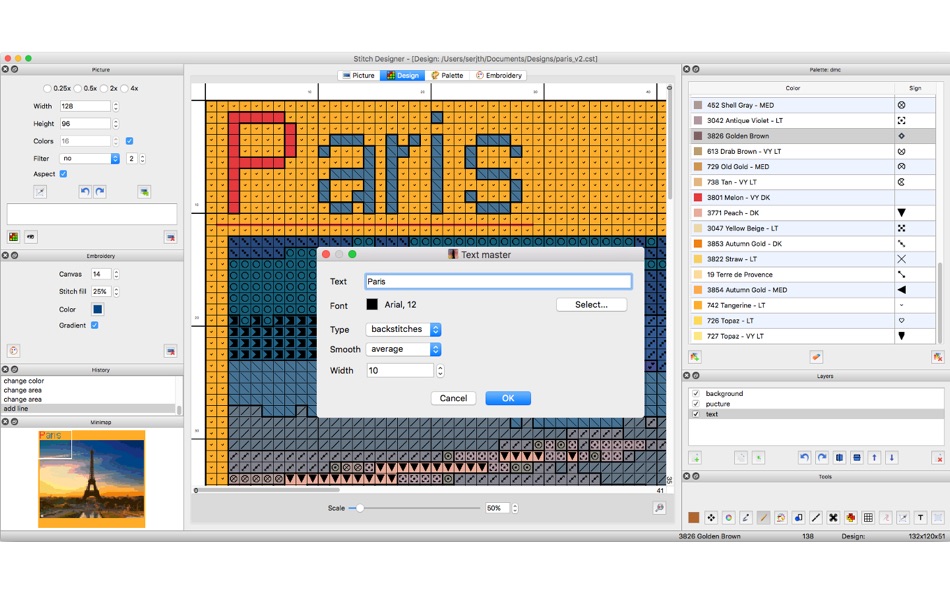Select the shapes tool in Tools panel

click(x=799, y=518)
